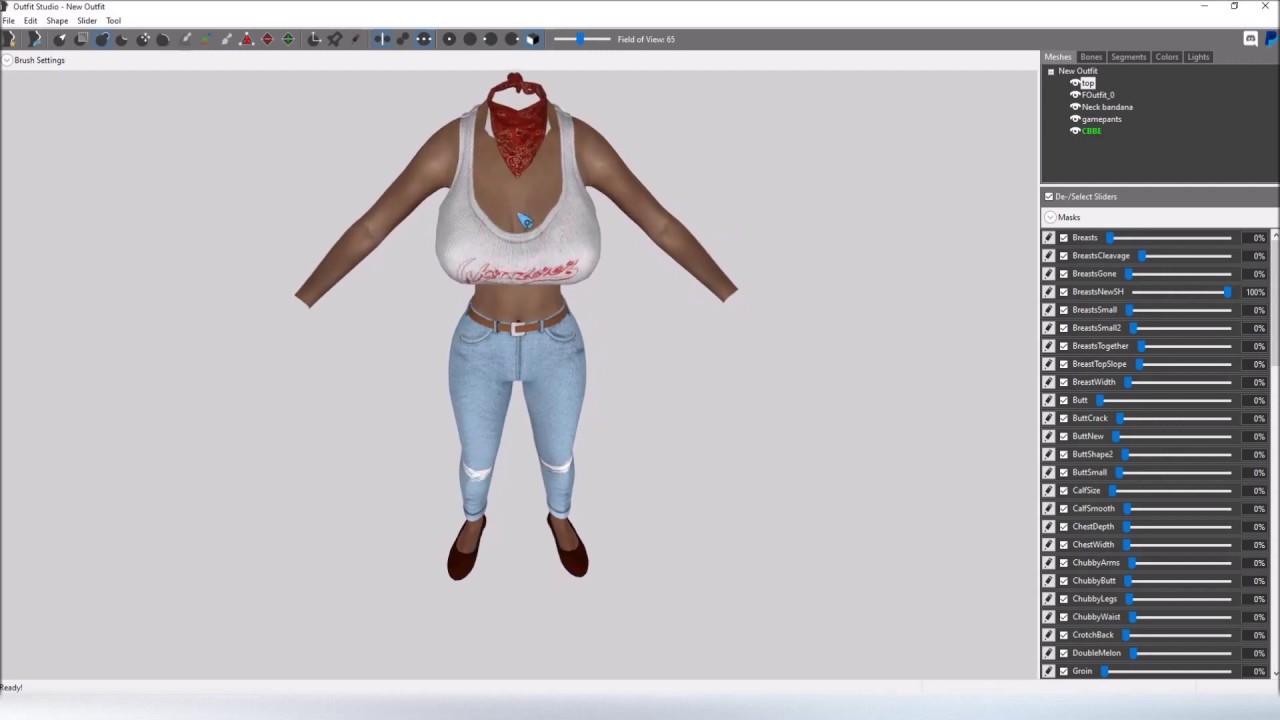Switch to the Bones tab
The image size is (1280, 720).
1091,57
